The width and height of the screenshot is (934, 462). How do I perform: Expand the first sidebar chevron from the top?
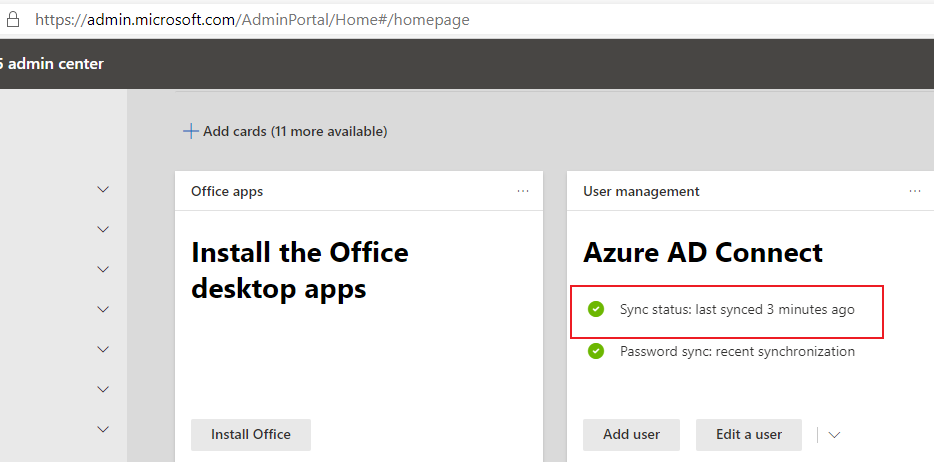click(x=103, y=189)
